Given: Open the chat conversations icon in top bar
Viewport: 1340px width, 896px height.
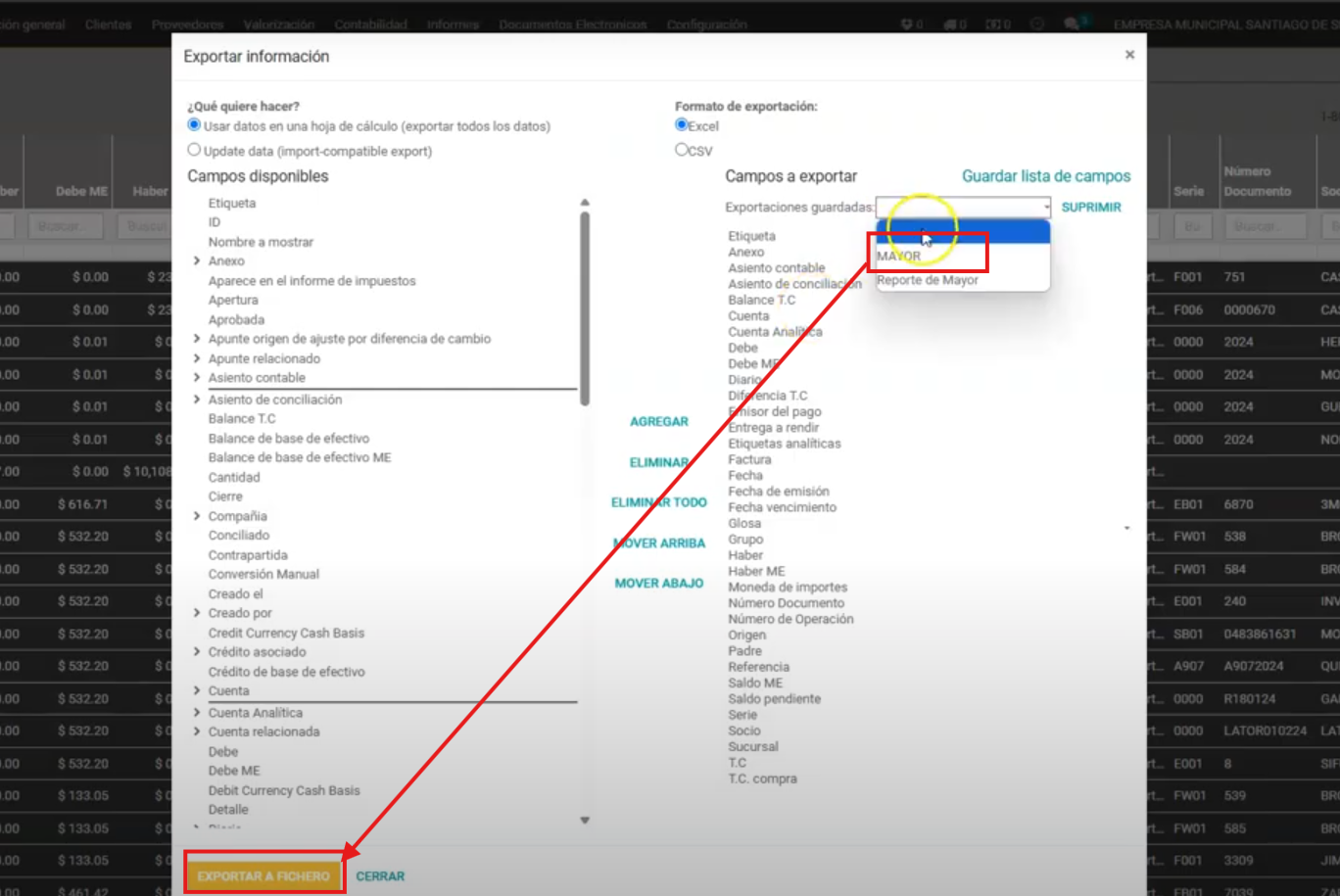Looking at the screenshot, I should point(1074,24).
